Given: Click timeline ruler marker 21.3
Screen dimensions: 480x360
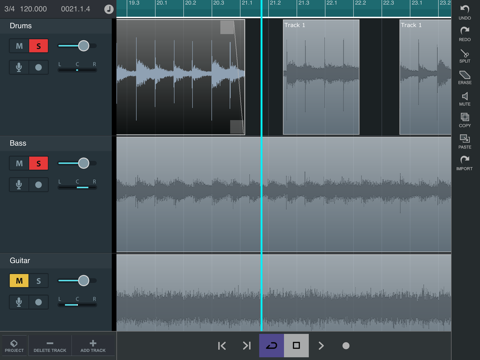Looking at the screenshot, I should tap(304, 3).
